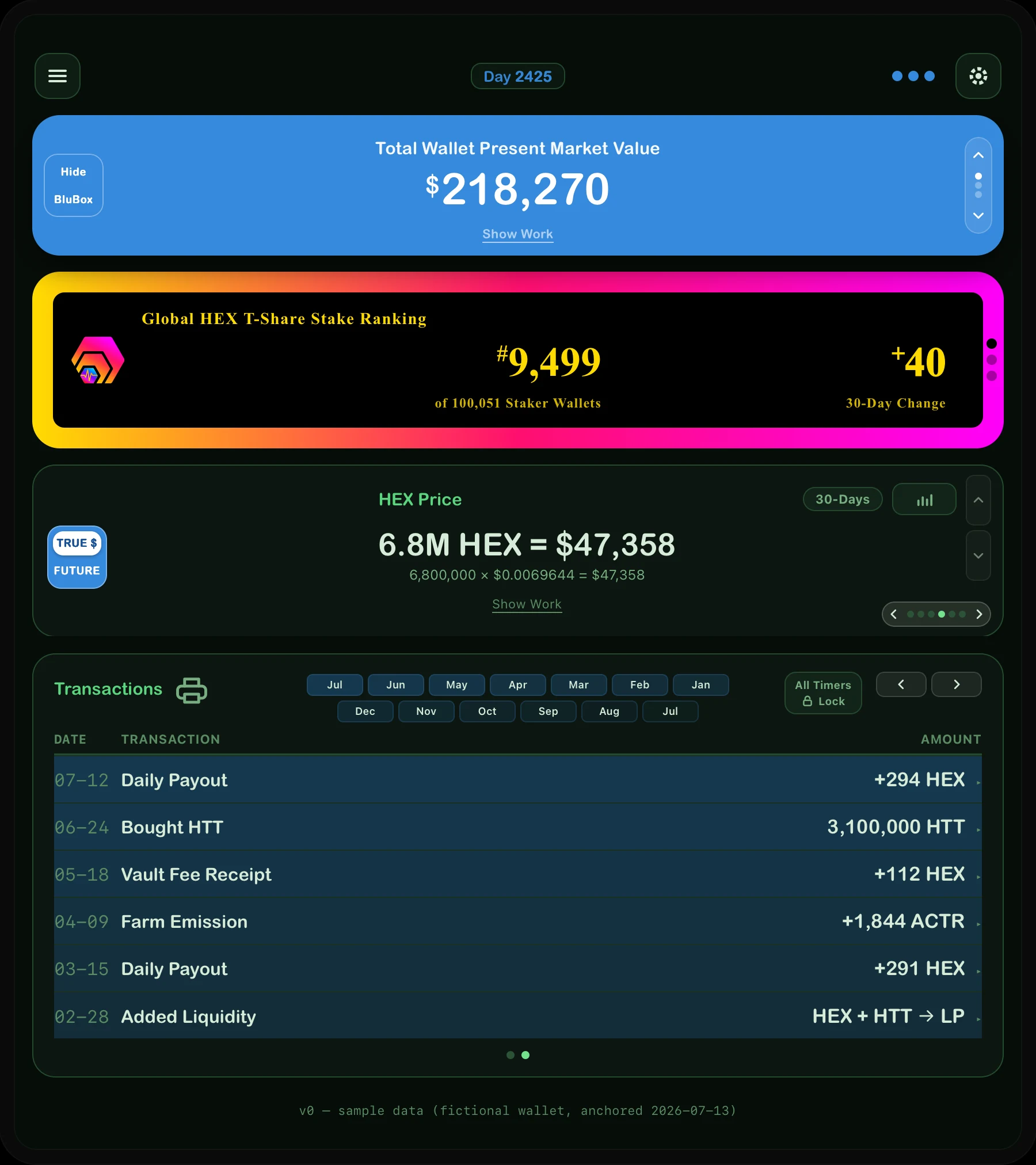Viewport: 1036px width, 1165px height.
Task: Click the DATE column header
Action: click(70, 739)
